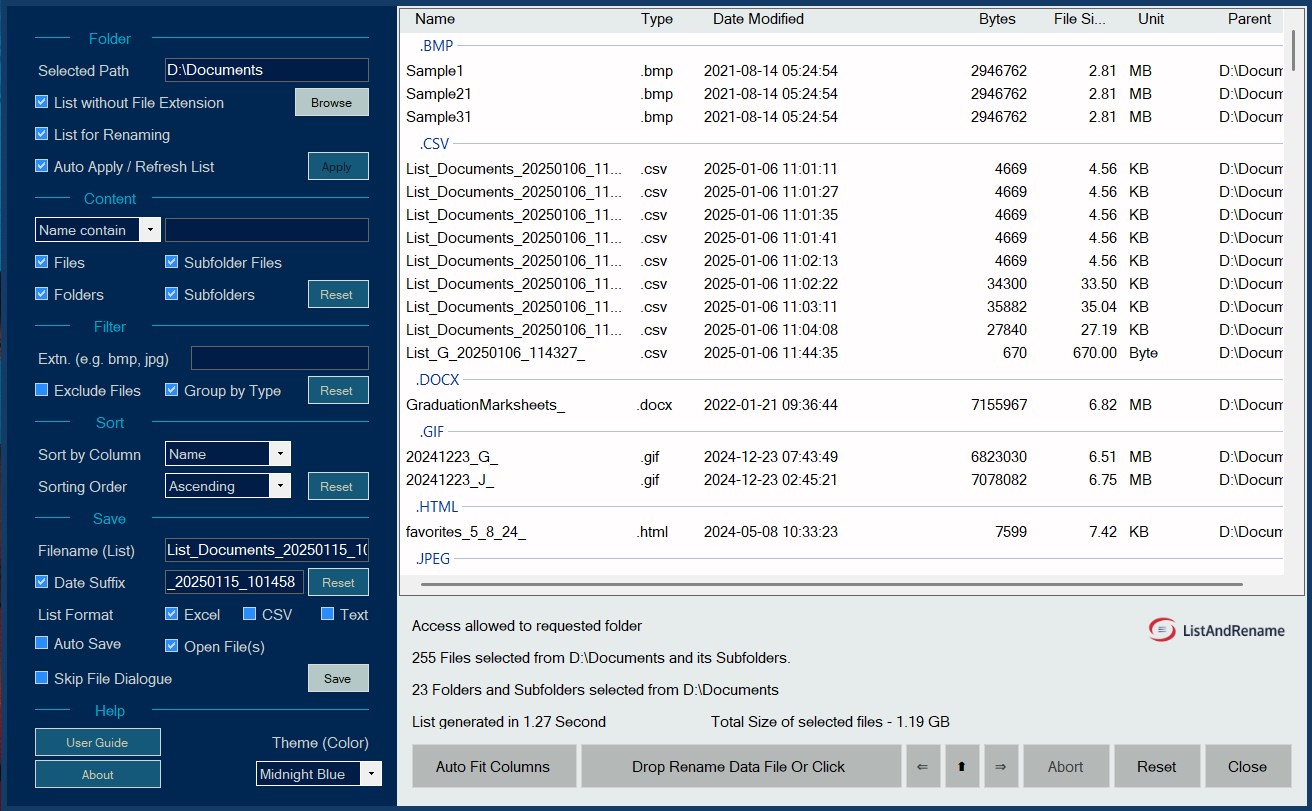1312x811 pixels.
Task: Open the Name contain dropdown
Action: 98,230
